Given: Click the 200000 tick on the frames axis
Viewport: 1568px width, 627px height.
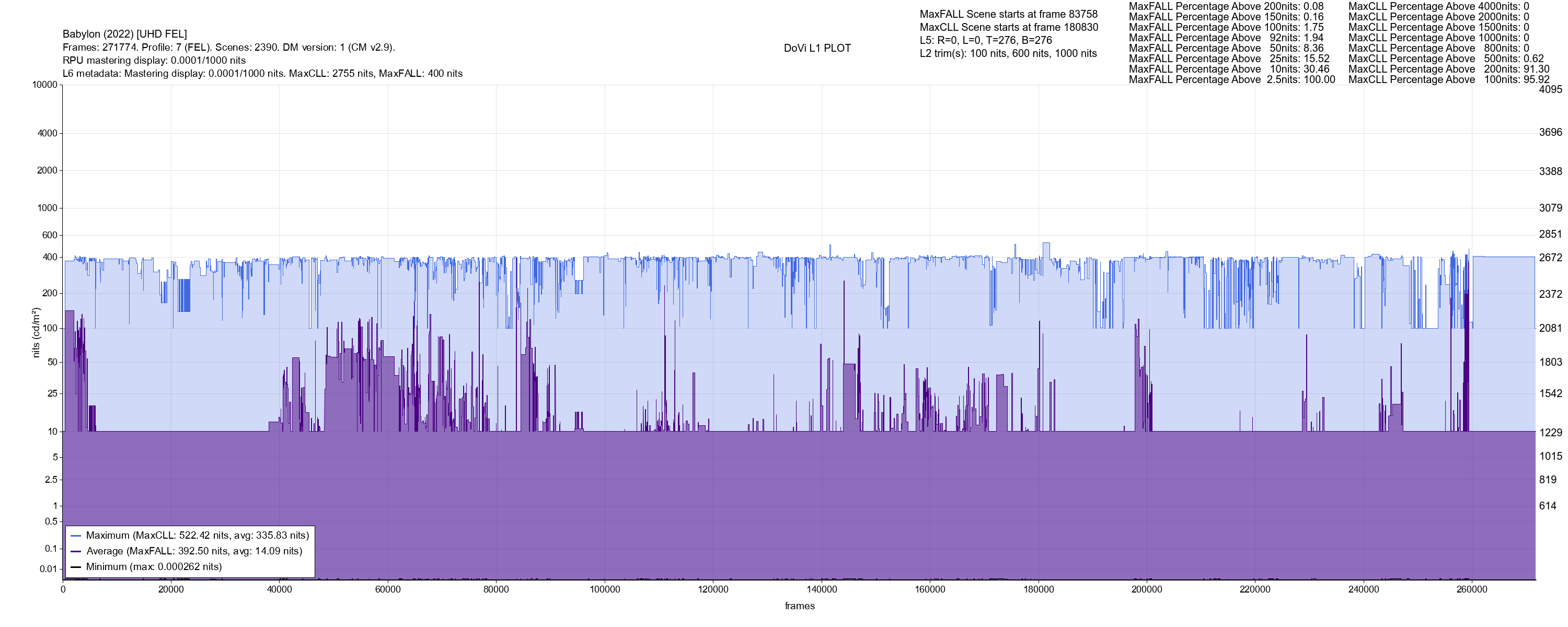Looking at the screenshot, I should coord(1147,590).
